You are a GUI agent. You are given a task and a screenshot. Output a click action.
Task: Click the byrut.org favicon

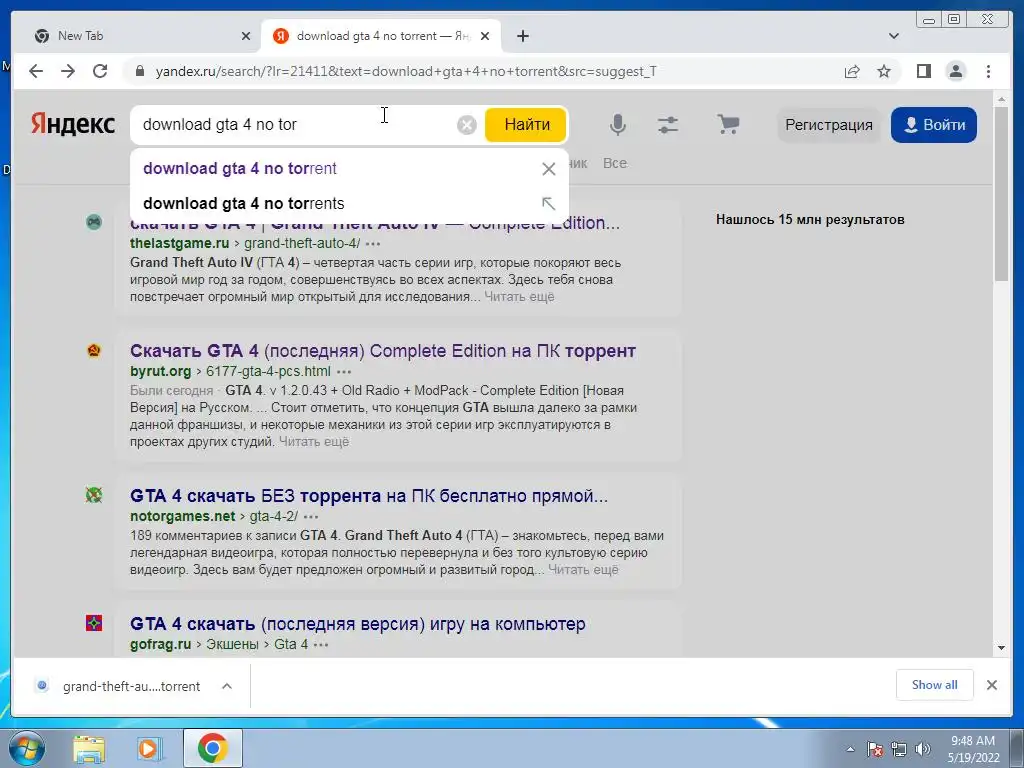pos(94,351)
